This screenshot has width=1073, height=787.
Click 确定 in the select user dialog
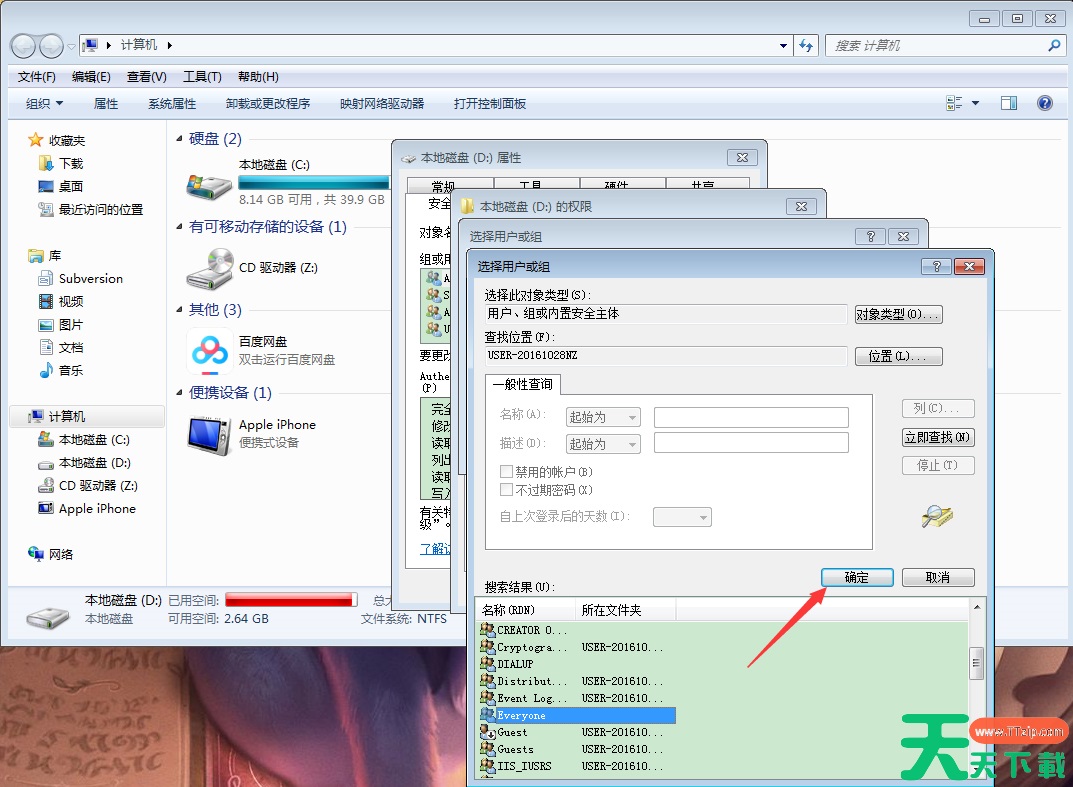[x=857, y=578]
